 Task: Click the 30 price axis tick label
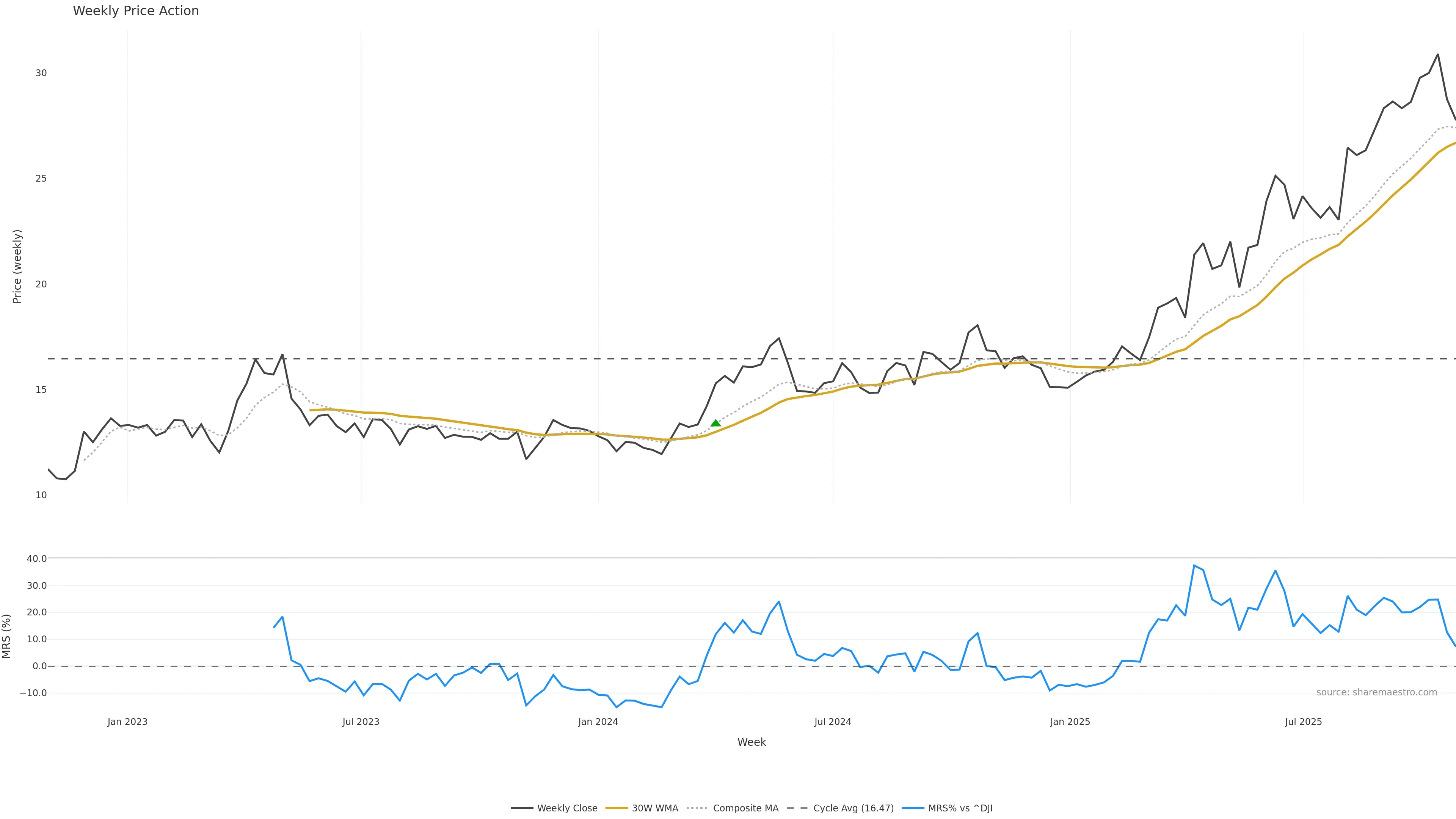(x=41, y=73)
